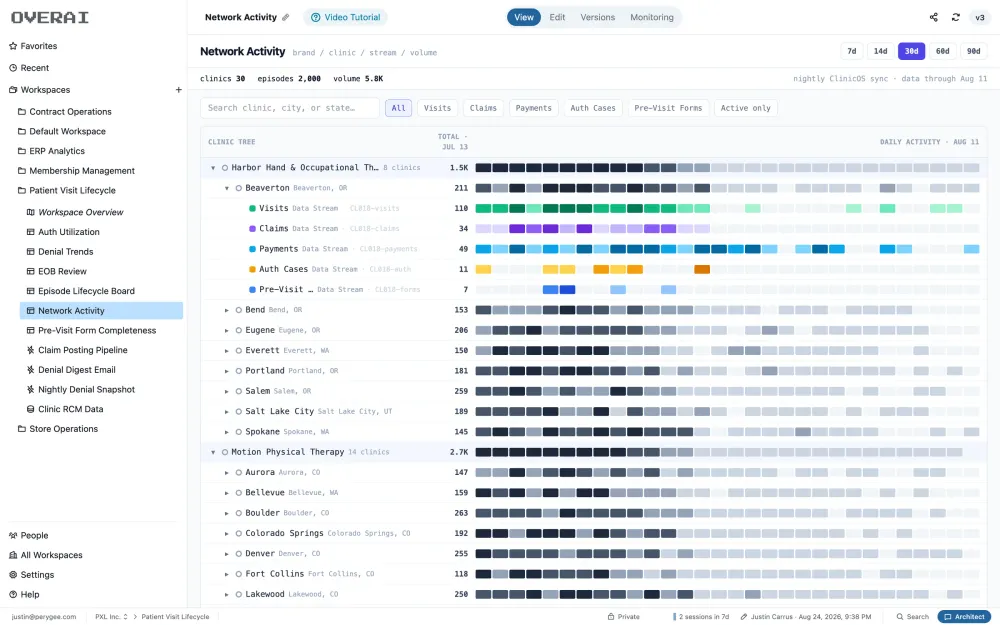Viewport: 1000px width, 625px height.
Task: Click the Private lock status icon
Action: (610, 617)
